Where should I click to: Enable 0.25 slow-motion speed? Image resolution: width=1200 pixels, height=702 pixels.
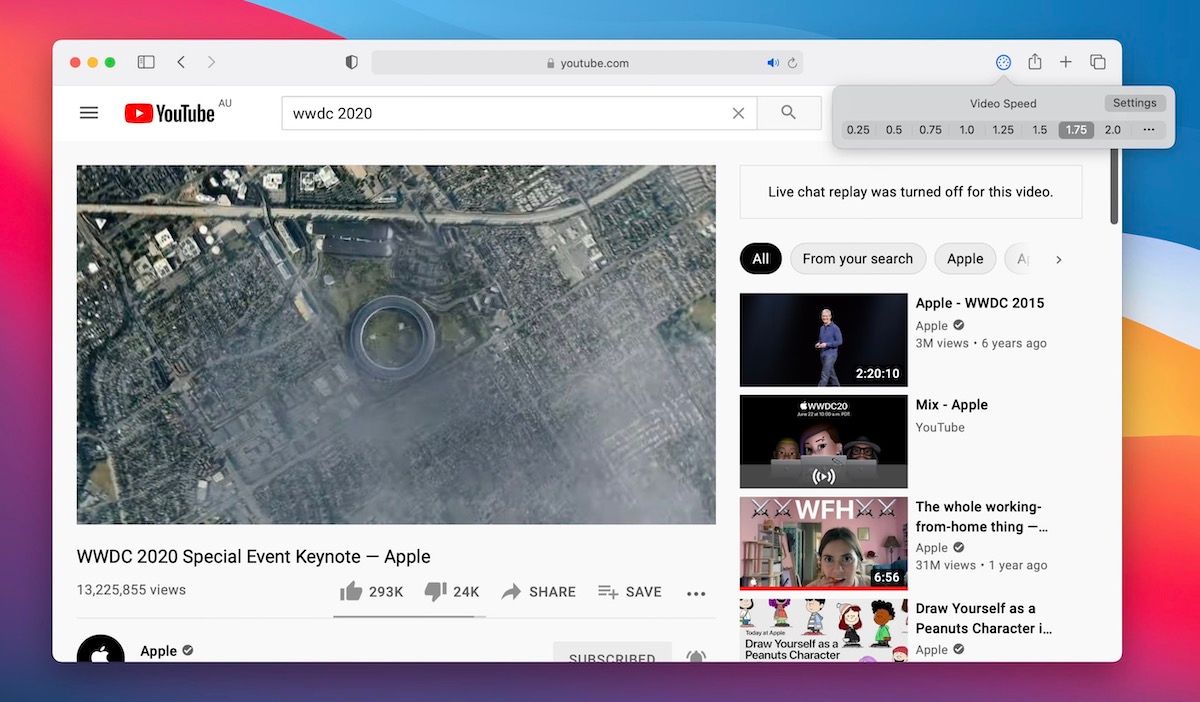pyautogui.click(x=858, y=129)
